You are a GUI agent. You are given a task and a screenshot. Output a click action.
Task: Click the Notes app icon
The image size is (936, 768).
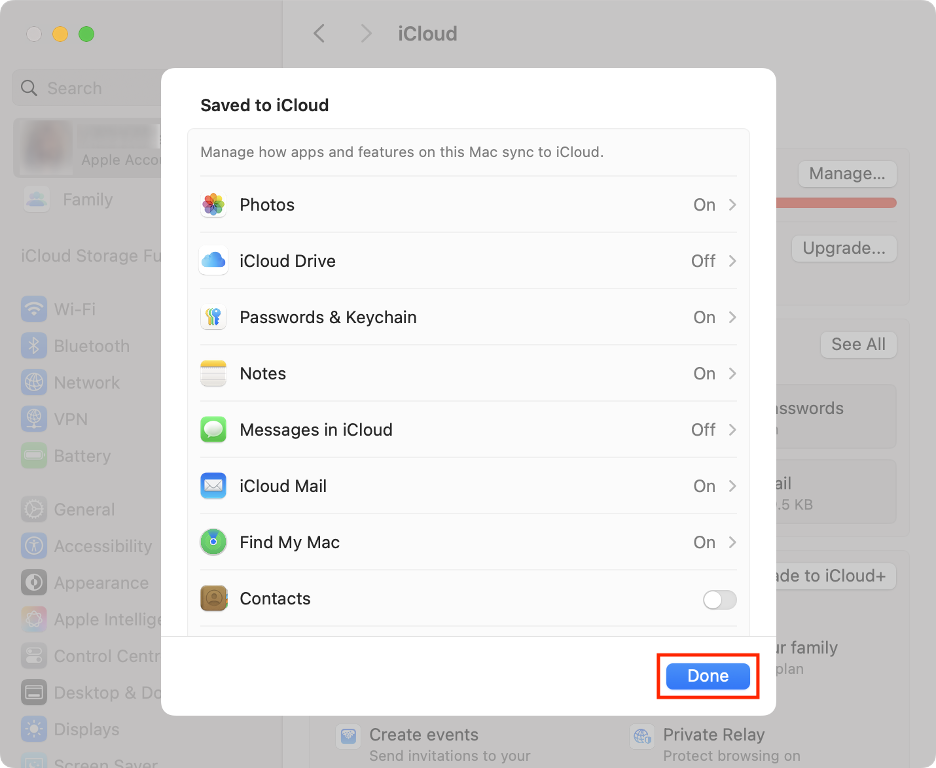(x=213, y=373)
